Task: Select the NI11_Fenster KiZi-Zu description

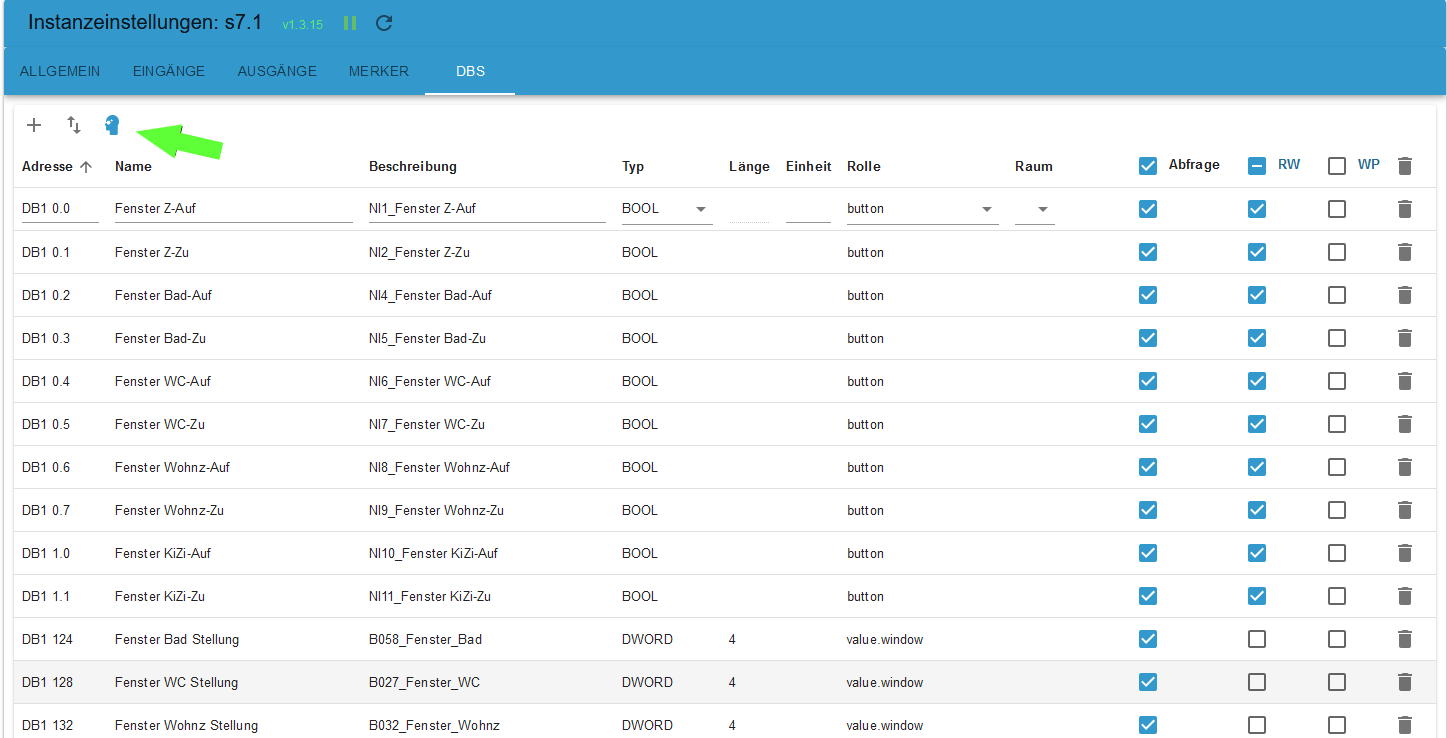Action: coord(430,596)
